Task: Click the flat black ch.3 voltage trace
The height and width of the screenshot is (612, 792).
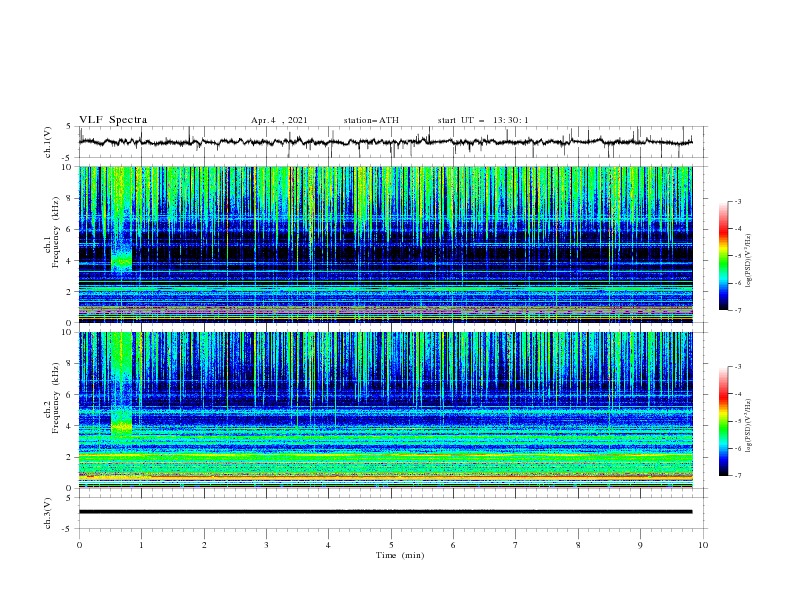Action: coord(385,512)
